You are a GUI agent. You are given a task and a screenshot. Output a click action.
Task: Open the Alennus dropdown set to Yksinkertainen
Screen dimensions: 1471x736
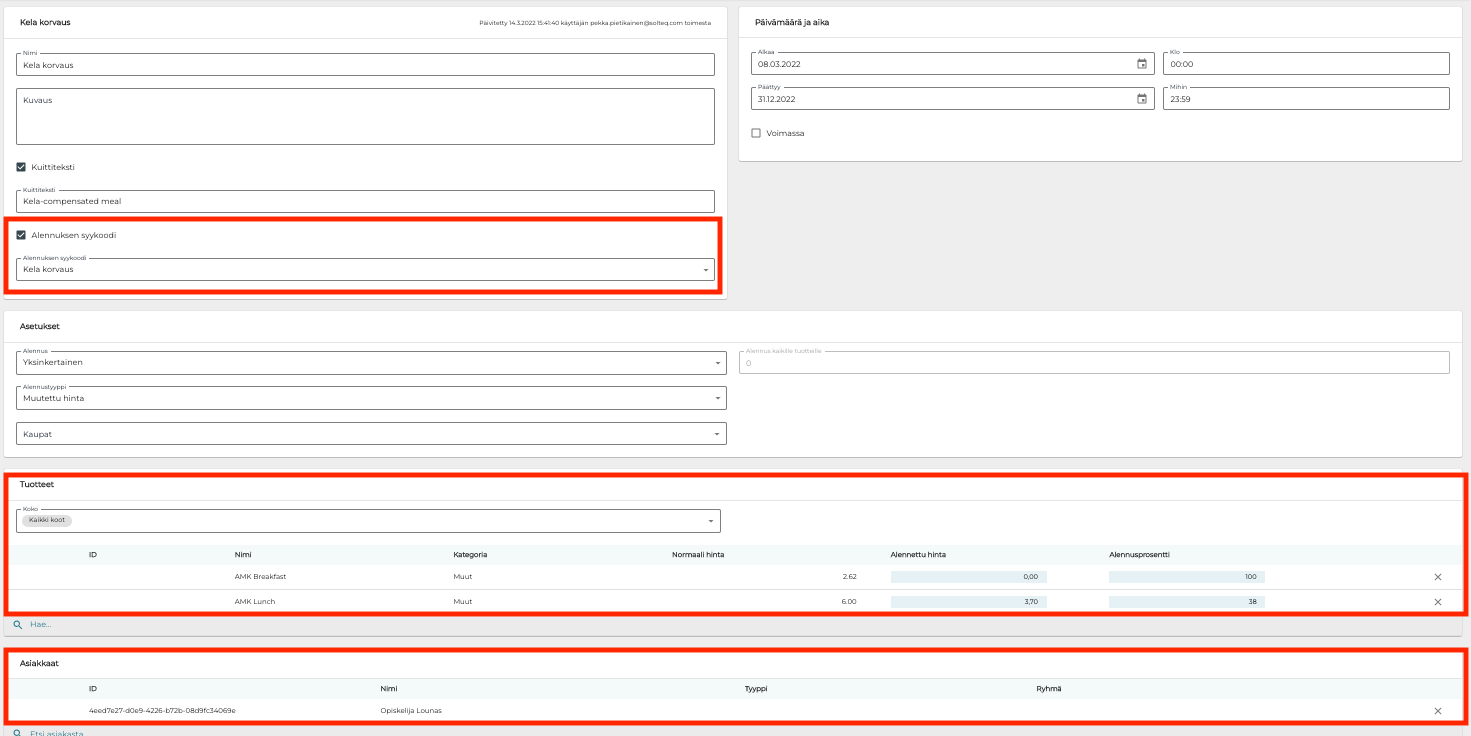pos(371,363)
